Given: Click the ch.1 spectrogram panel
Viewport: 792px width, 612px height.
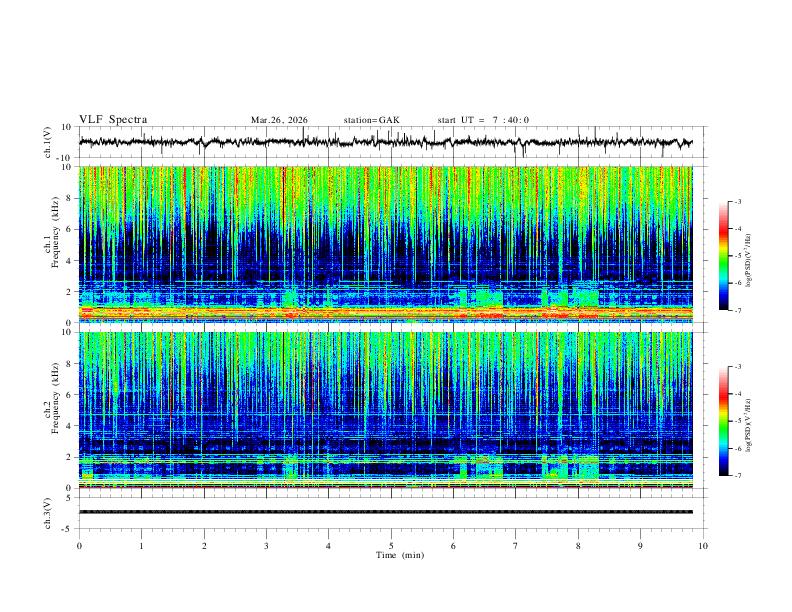Looking at the screenshot, I should (386, 244).
